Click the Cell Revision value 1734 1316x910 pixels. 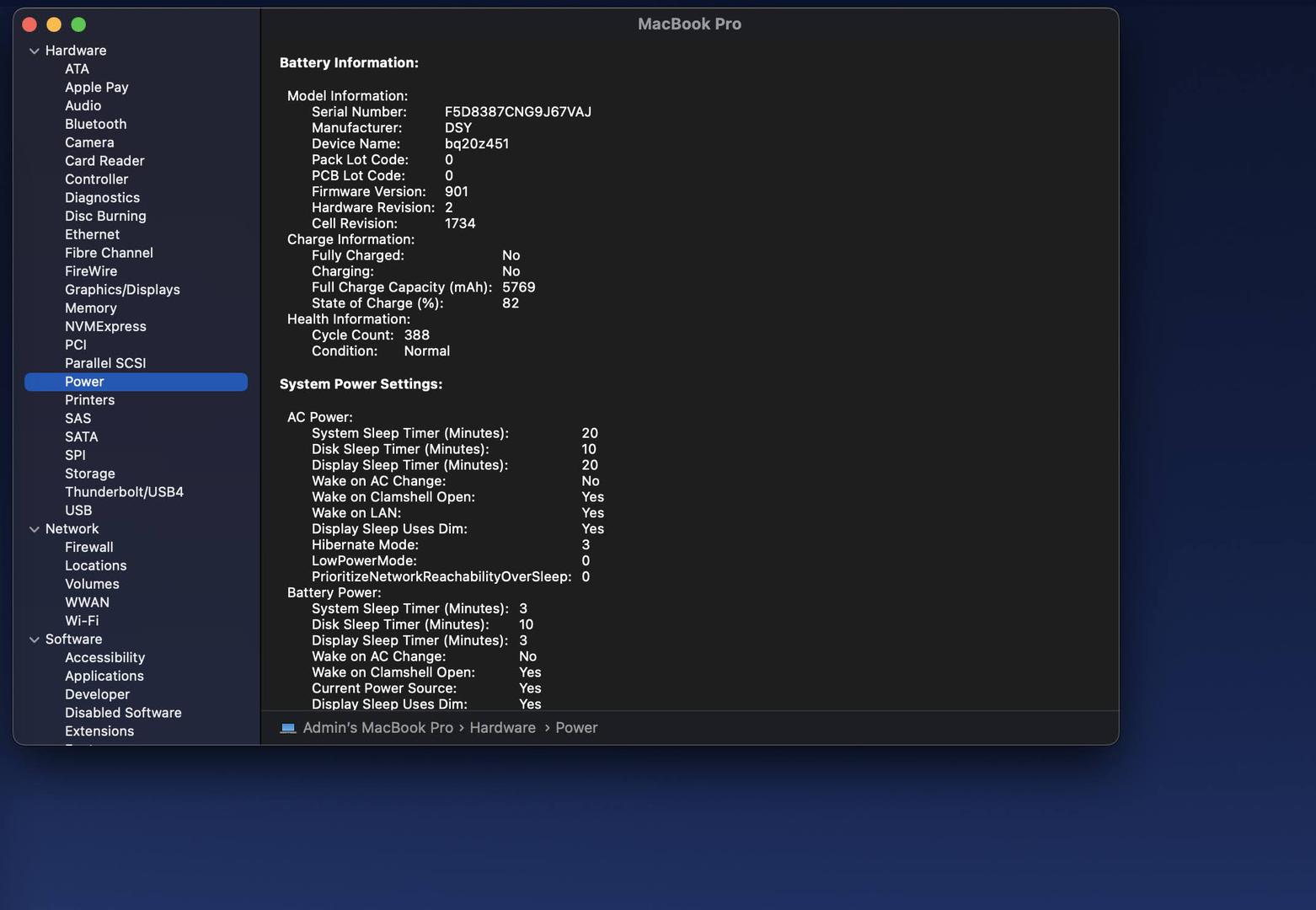460,224
